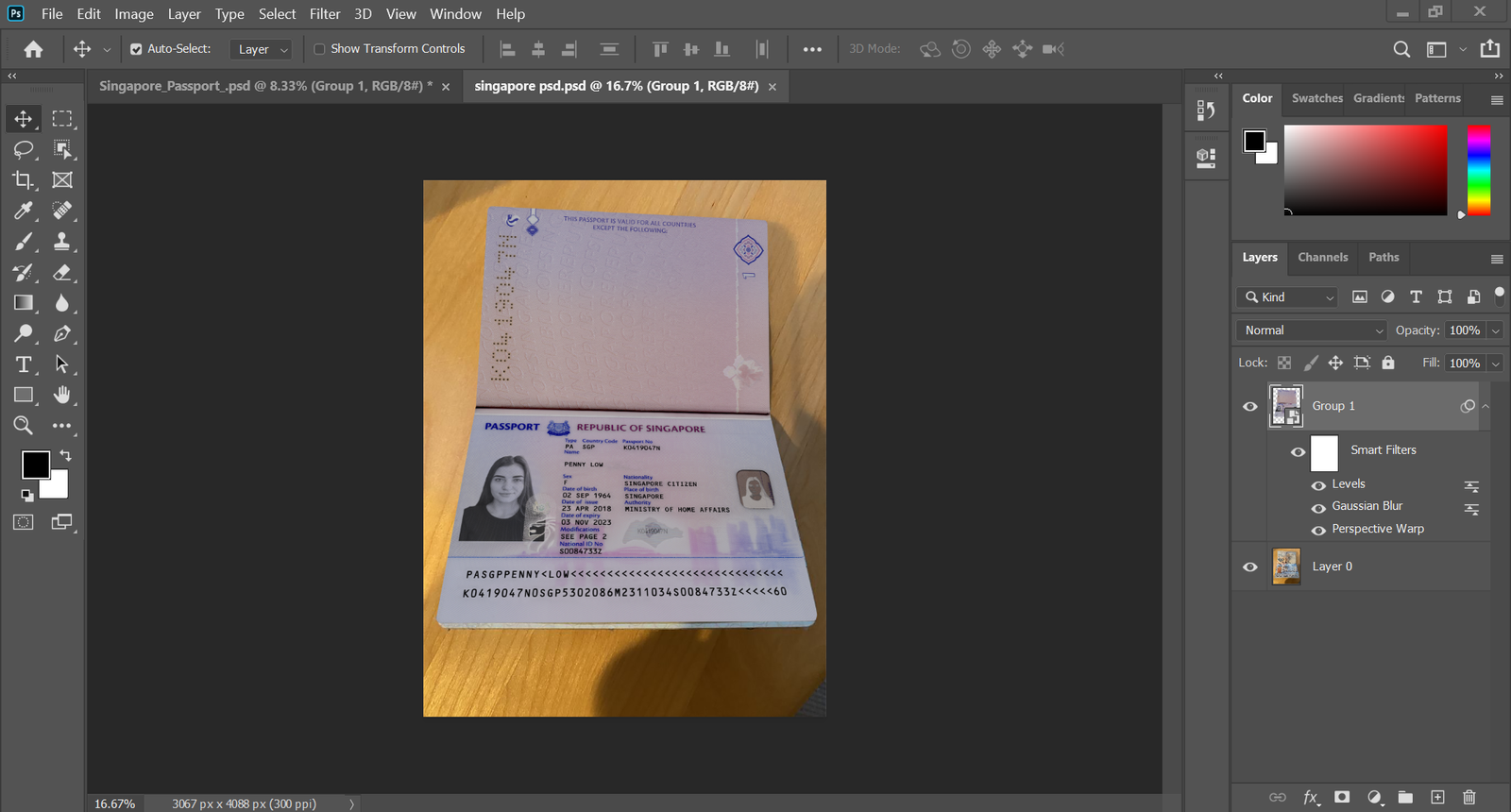Open the Filter menu
Image resolution: width=1511 pixels, height=812 pixels.
(325, 14)
